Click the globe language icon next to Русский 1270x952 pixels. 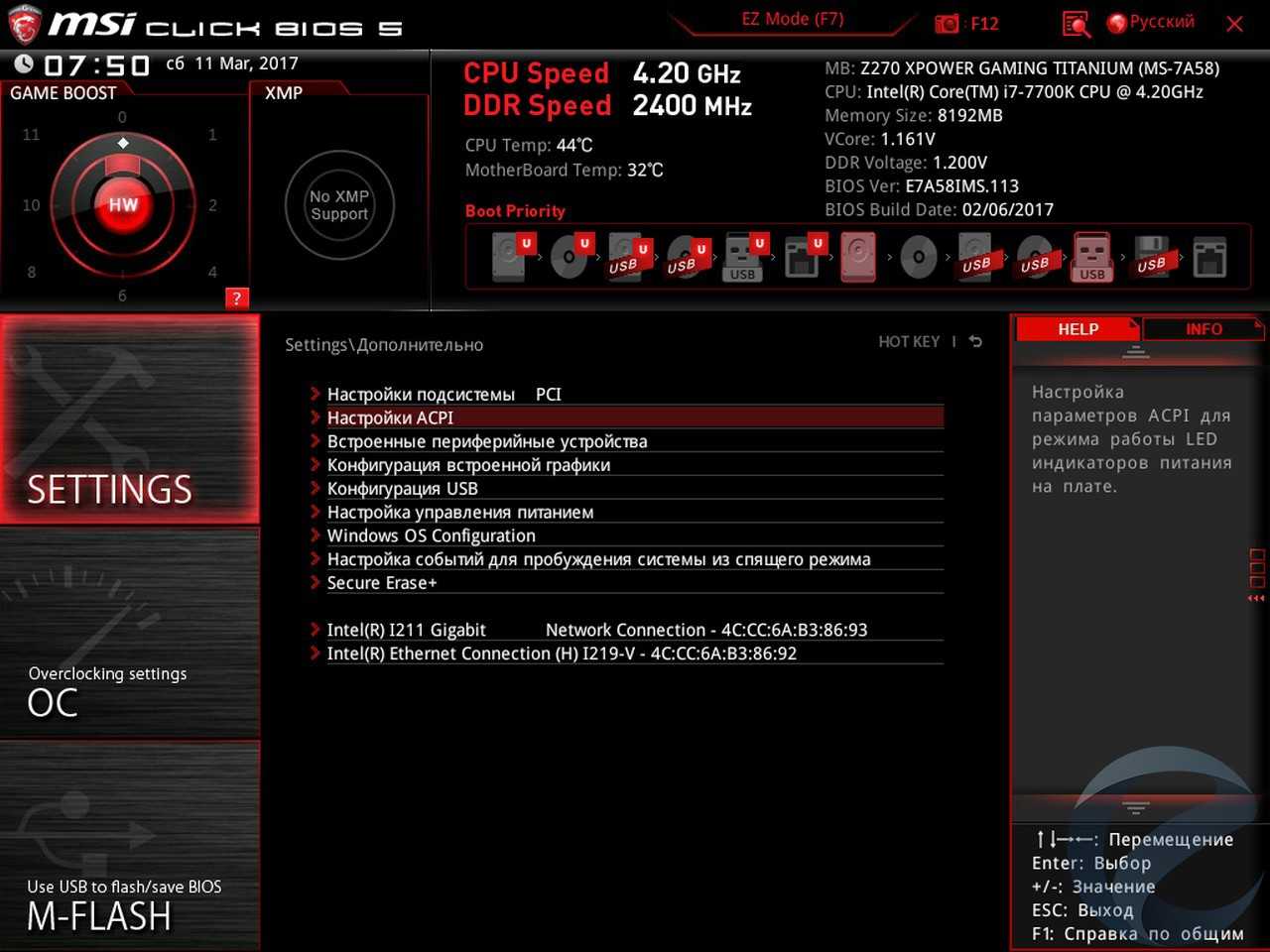[x=1117, y=23]
